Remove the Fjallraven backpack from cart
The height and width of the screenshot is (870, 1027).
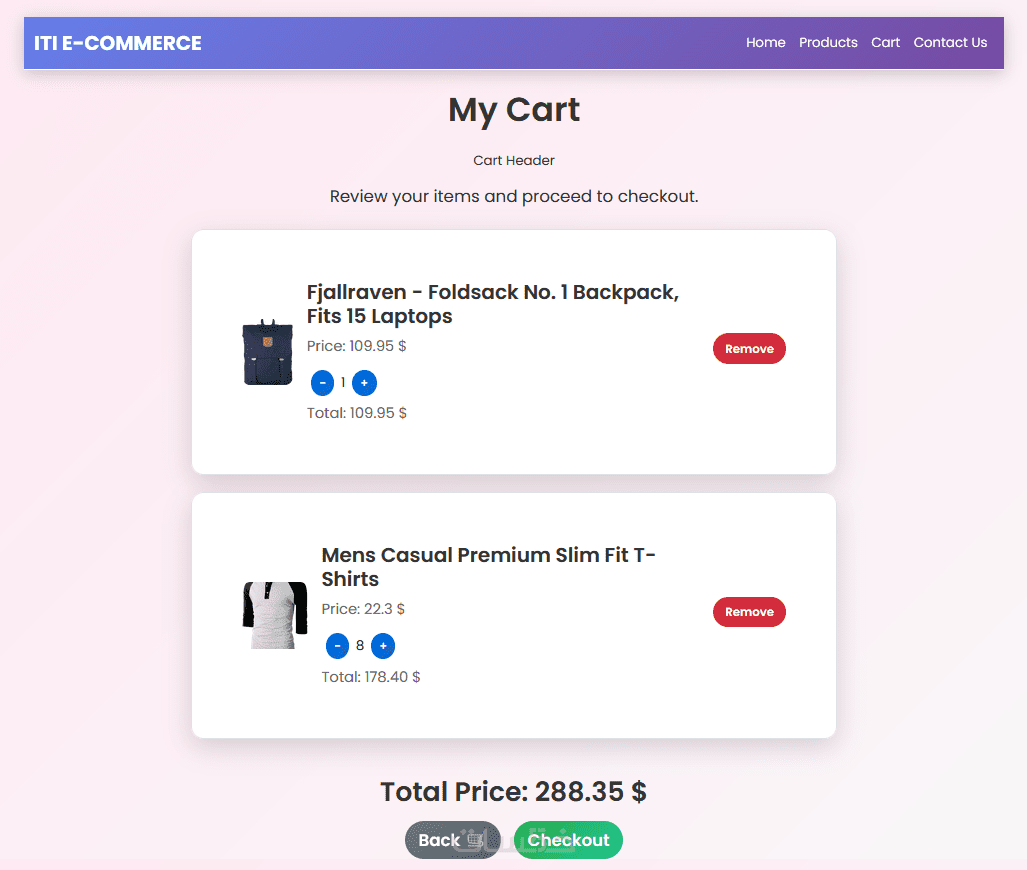click(x=749, y=349)
